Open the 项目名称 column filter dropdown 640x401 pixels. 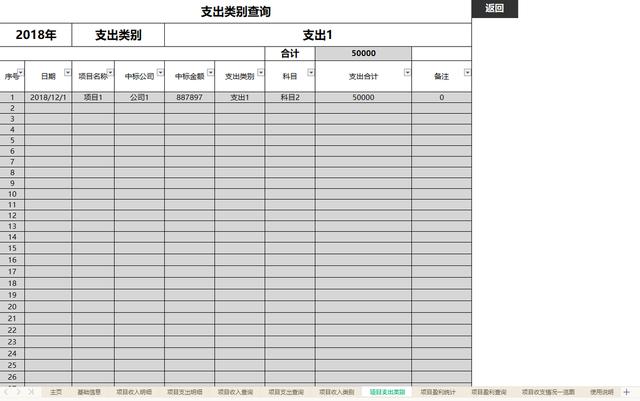click(110, 72)
